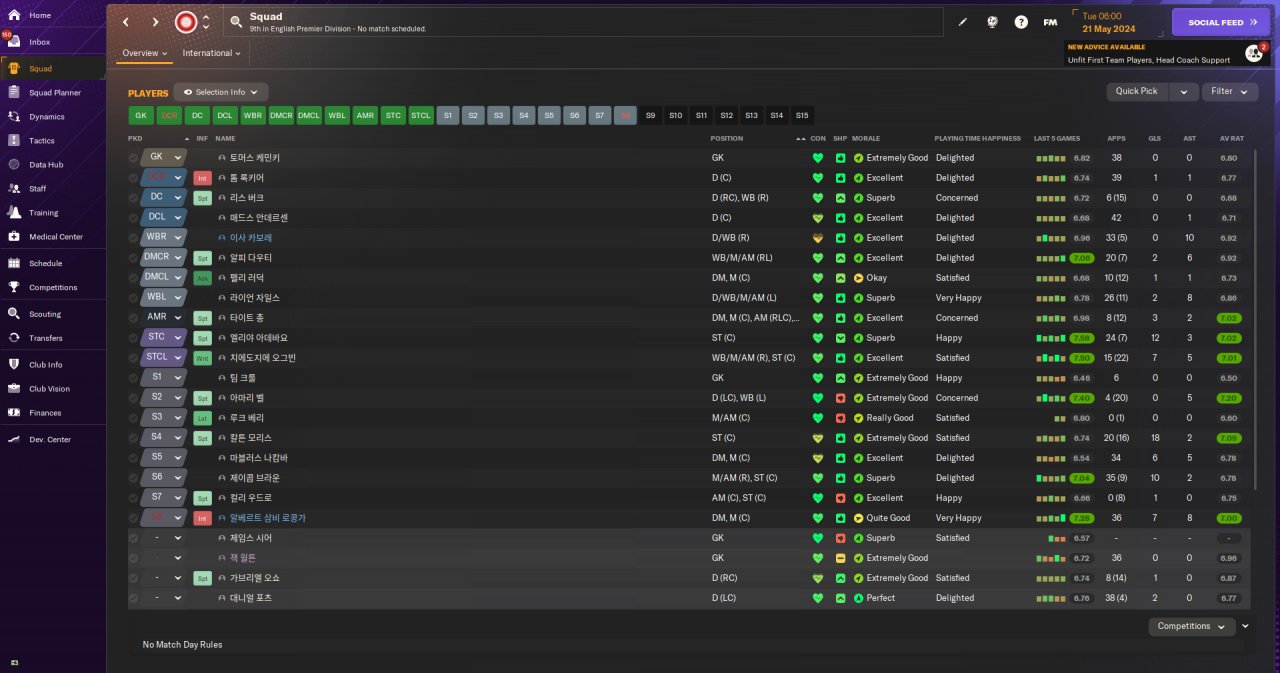The image size is (1280, 673).
Task: Open the Filter dropdown
Action: [1229, 91]
